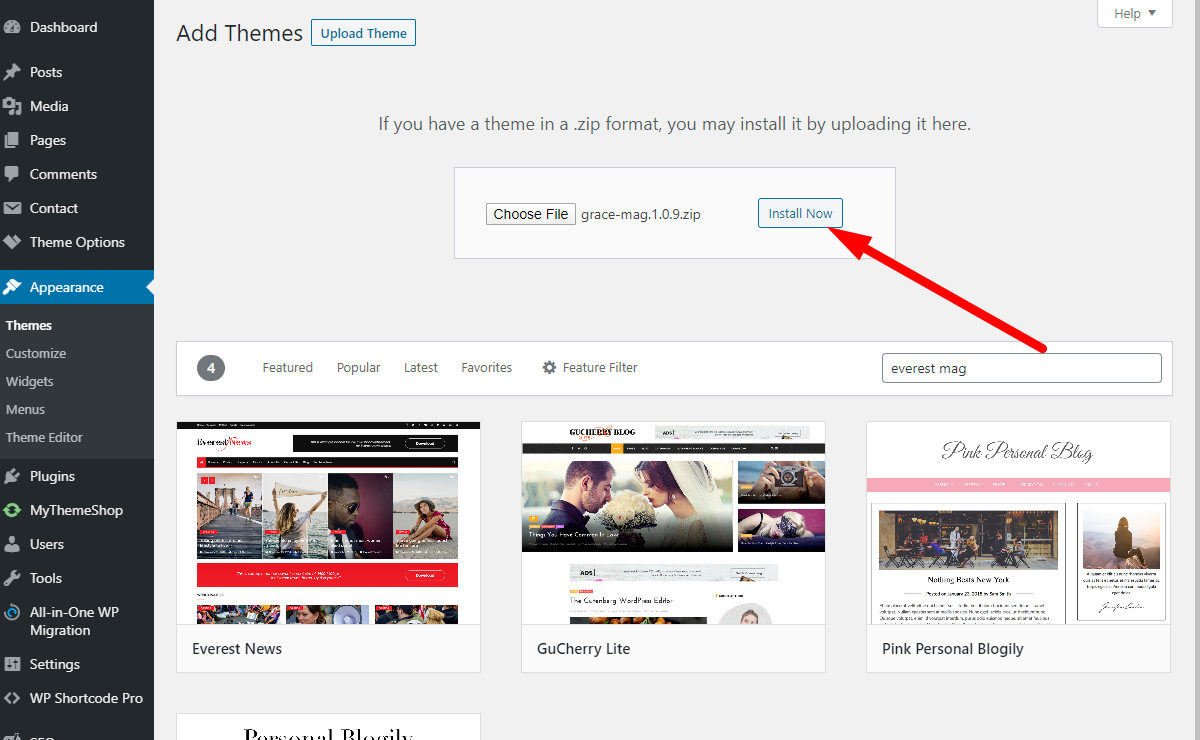Click the Theme Options diamond icon

pos(12,242)
